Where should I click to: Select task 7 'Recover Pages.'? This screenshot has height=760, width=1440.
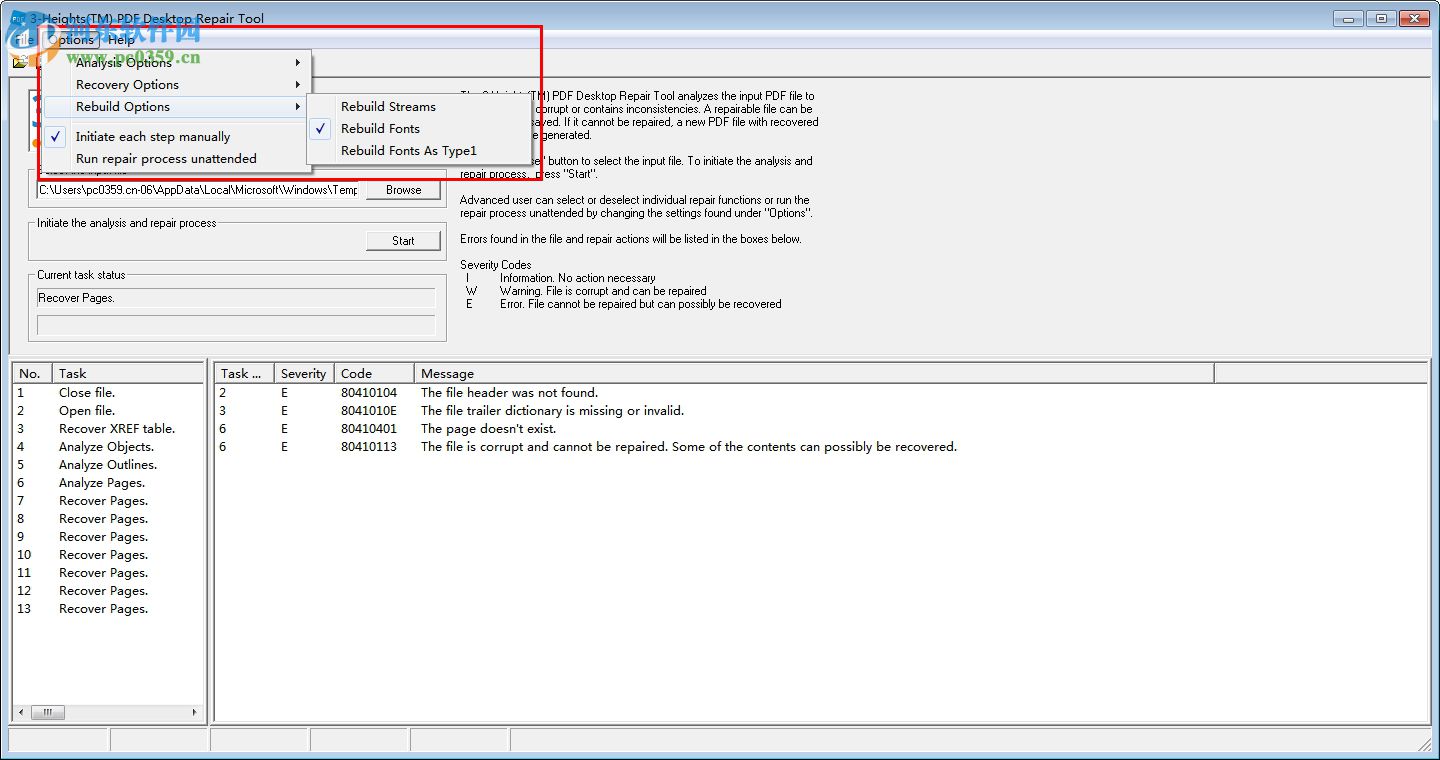tap(103, 501)
